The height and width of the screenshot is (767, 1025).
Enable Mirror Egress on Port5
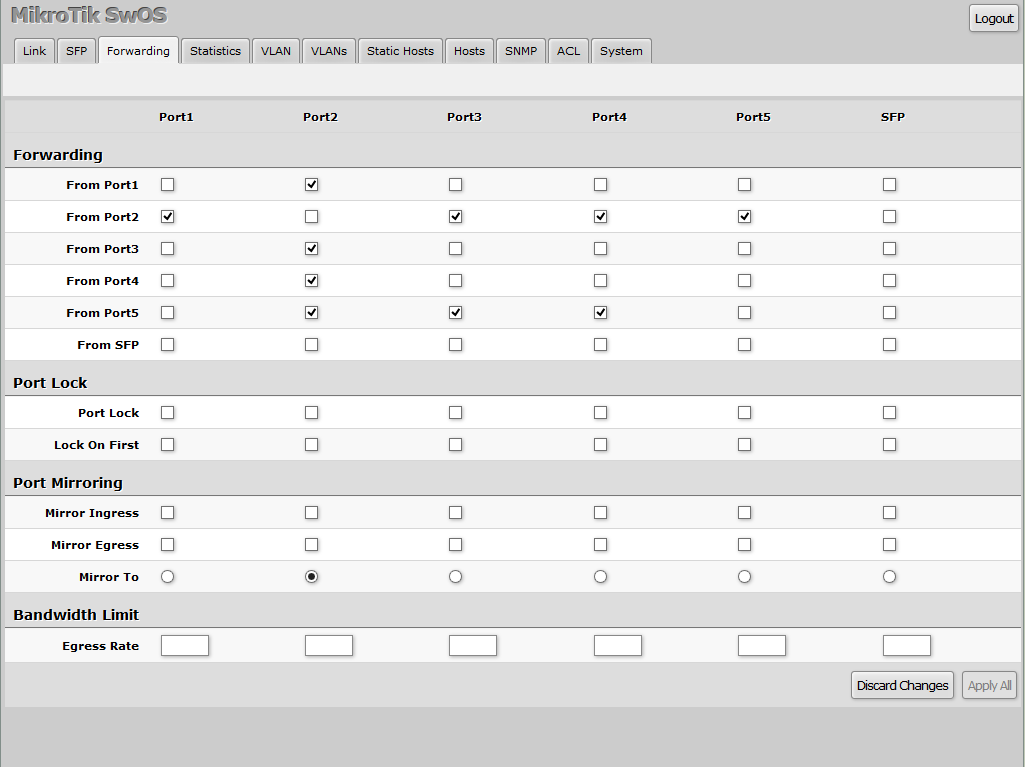click(745, 545)
